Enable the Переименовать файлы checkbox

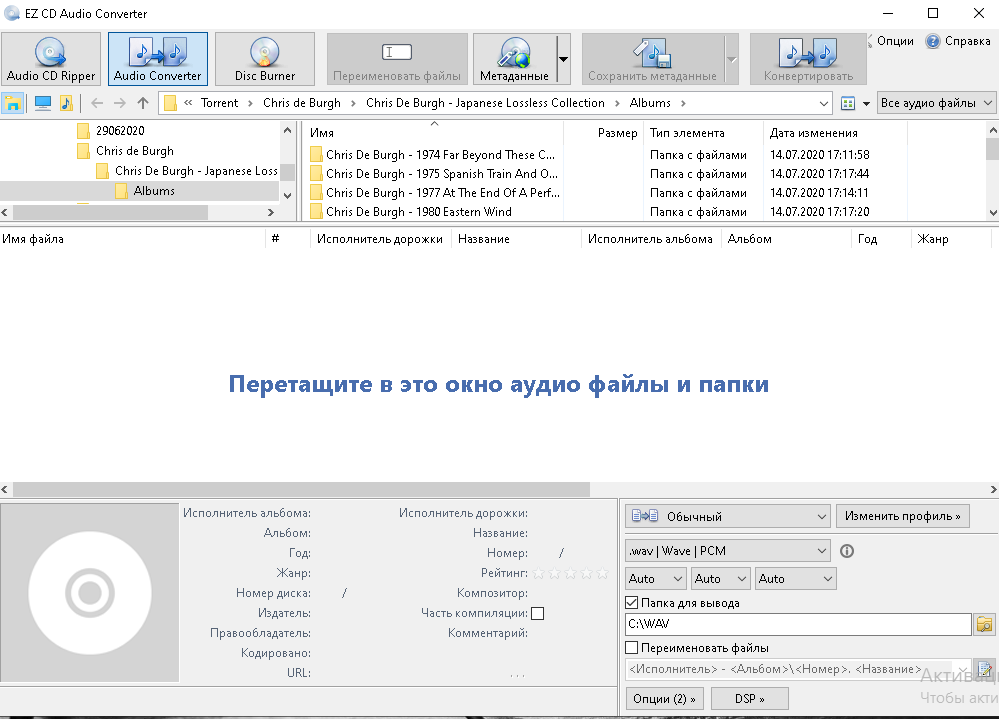tap(632, 648)
